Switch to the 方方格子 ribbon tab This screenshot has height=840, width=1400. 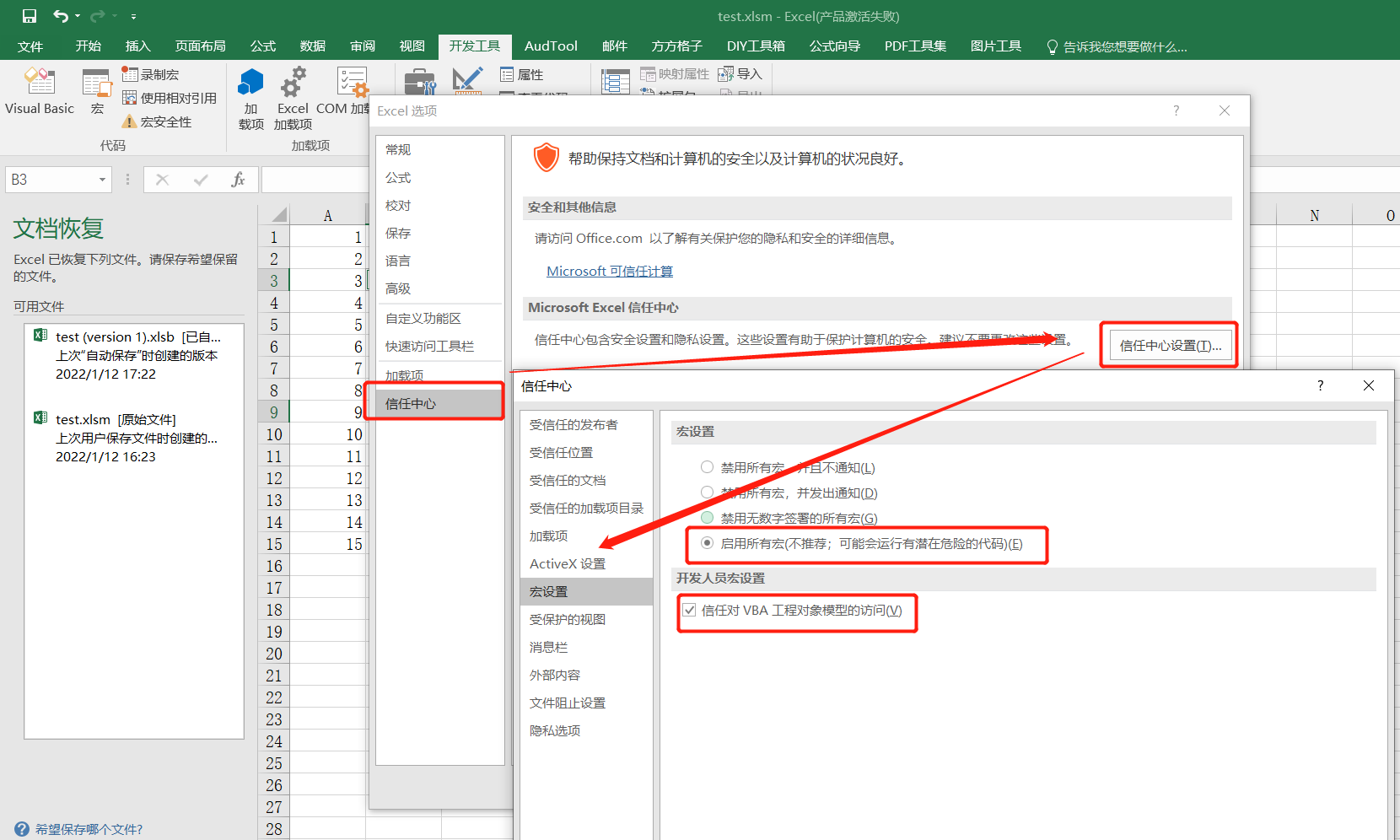point(676,46)
